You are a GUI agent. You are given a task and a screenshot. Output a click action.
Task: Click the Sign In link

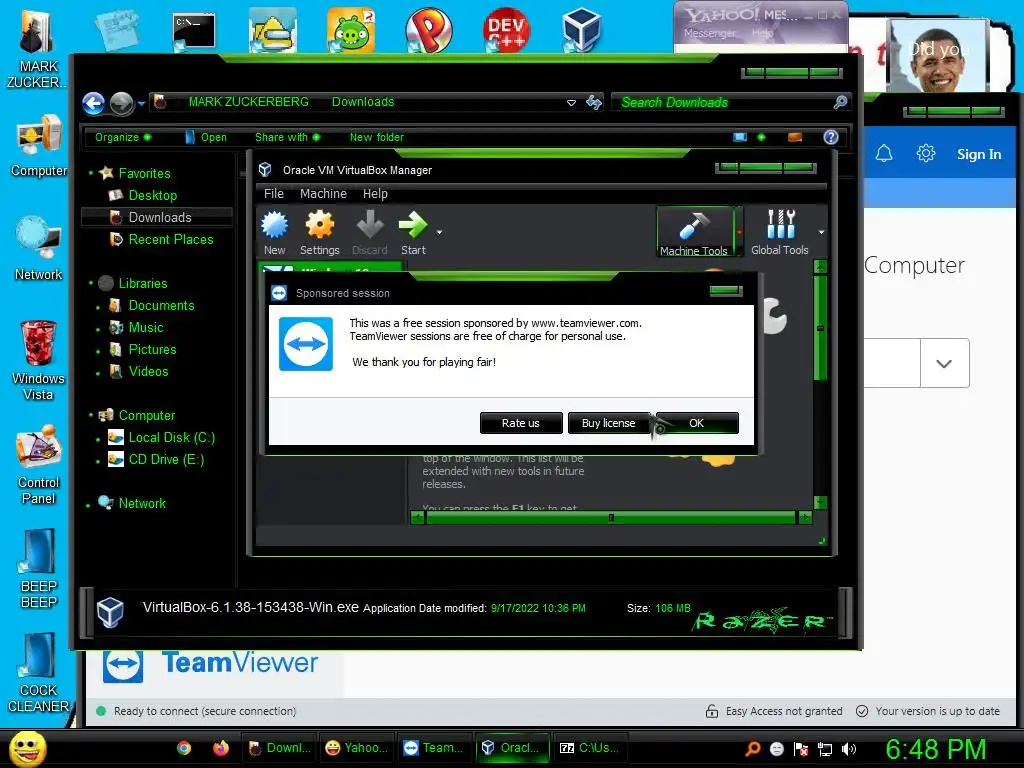point(978,155)
